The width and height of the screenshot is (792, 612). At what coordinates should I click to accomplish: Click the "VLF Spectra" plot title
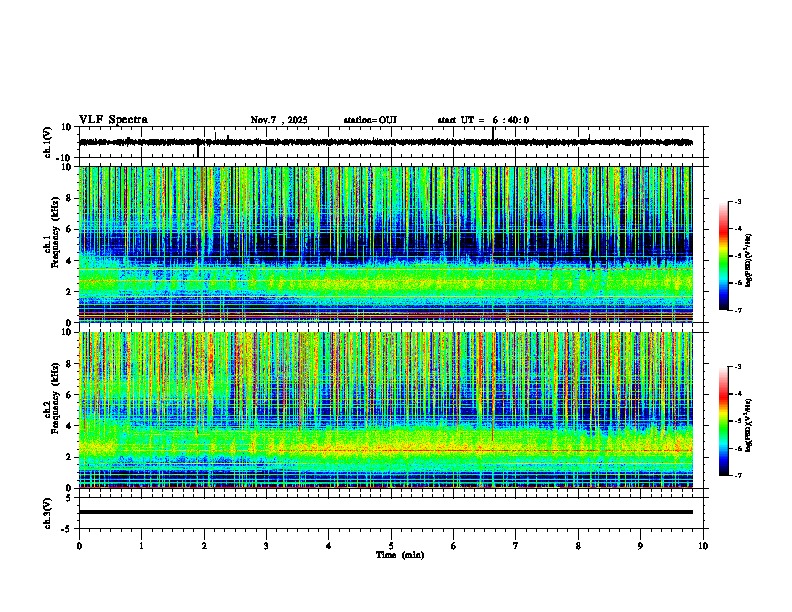(x=113, y=120)
